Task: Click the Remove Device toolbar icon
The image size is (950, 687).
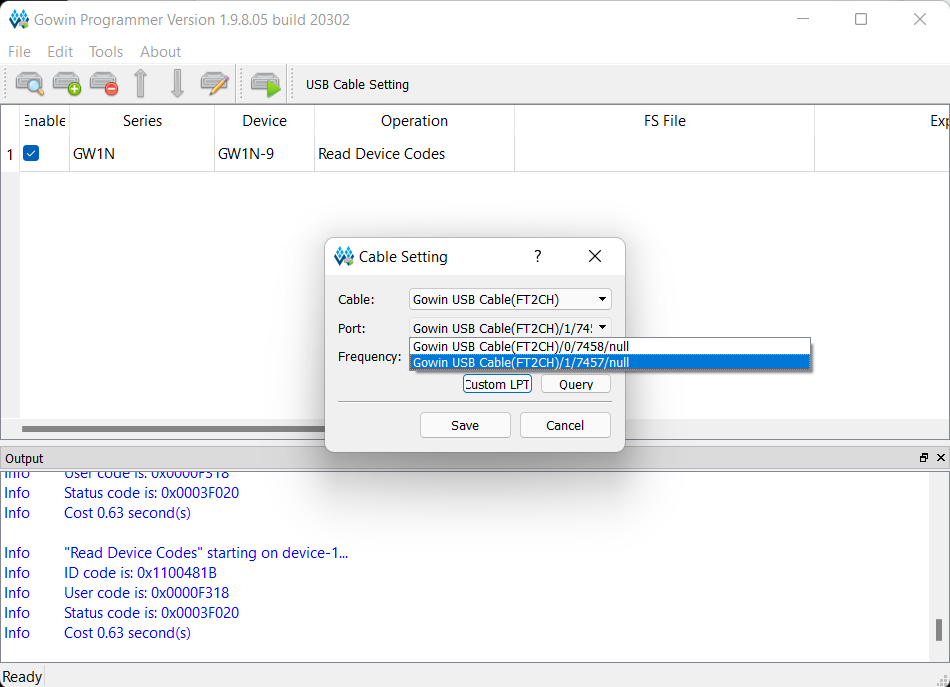Action: pos(104,84)
